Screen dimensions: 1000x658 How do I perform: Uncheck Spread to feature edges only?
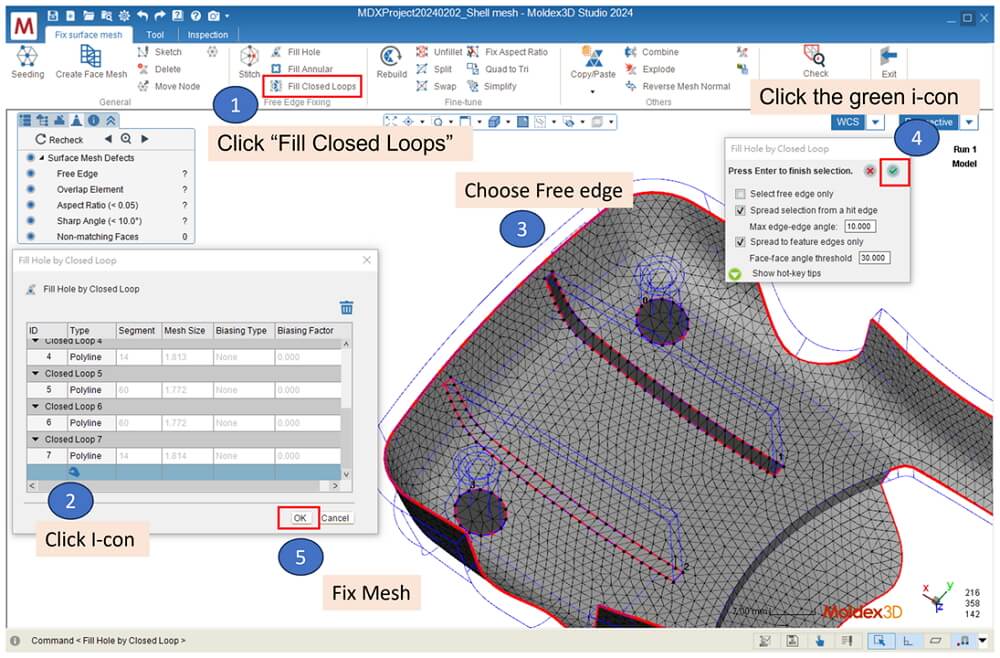point(740,242)
